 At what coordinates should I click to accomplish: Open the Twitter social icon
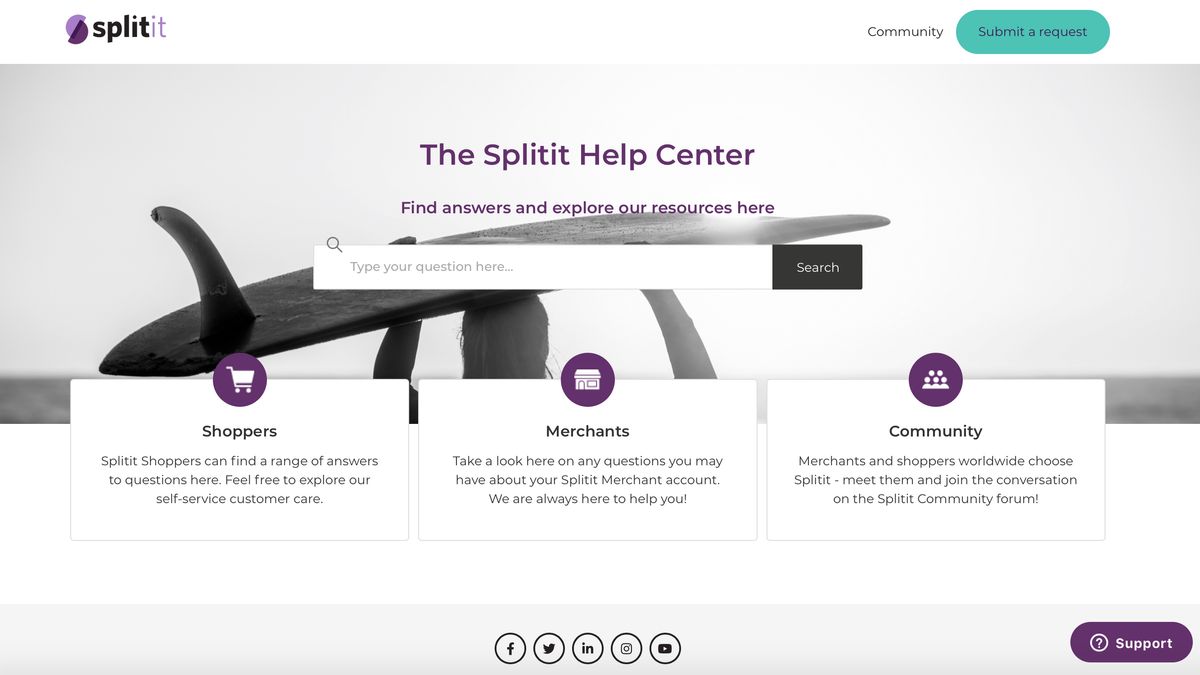point(549,649)
